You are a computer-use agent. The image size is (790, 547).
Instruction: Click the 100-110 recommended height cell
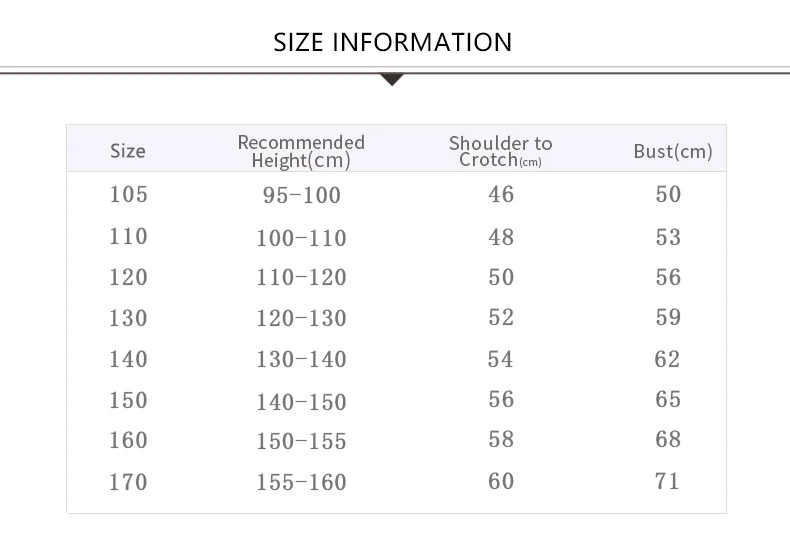coord(301,238)
